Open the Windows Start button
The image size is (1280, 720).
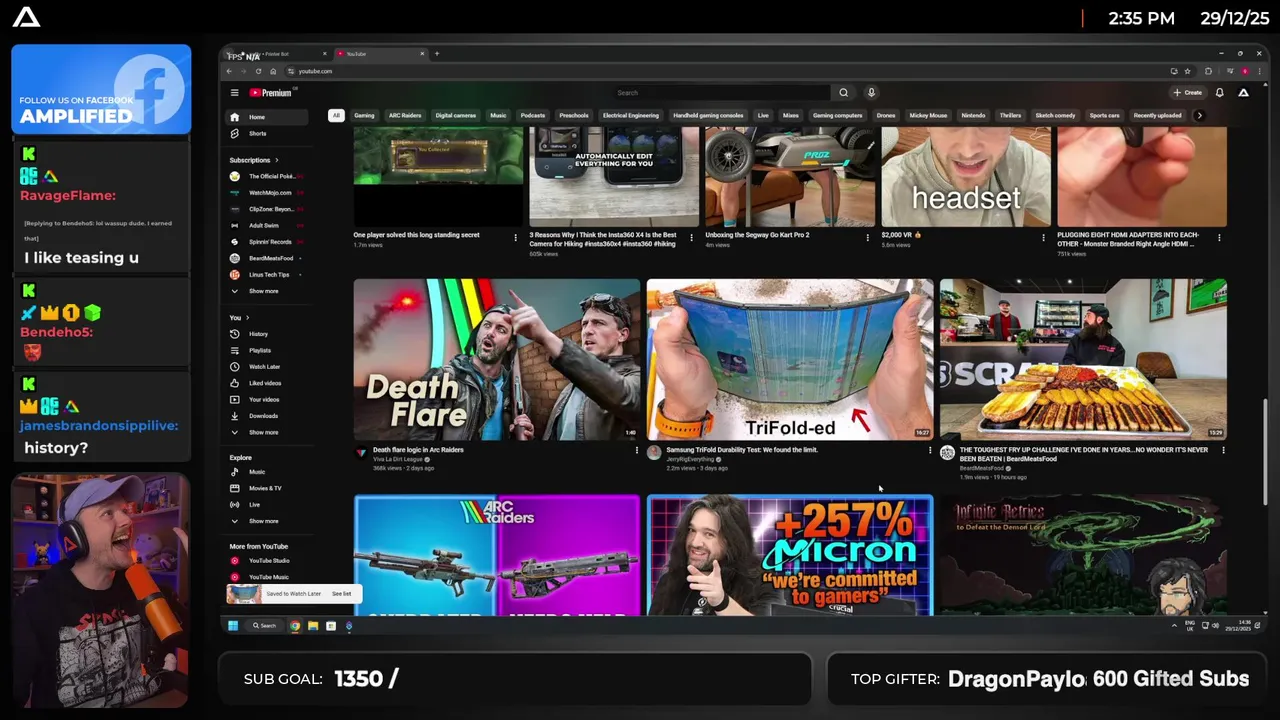232,626
